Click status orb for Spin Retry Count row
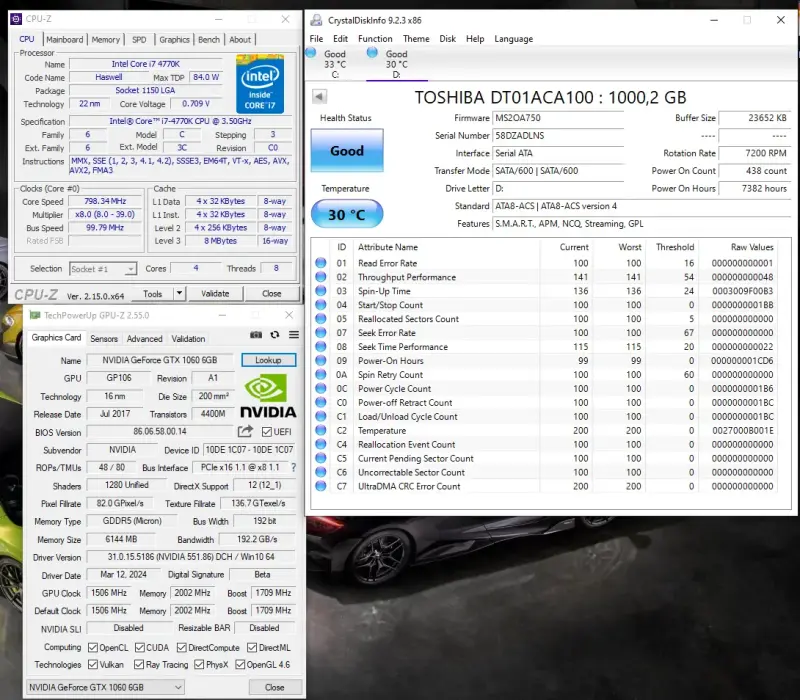Image resolution: width=800 pixels, height=700 pixels. [320, 374]
